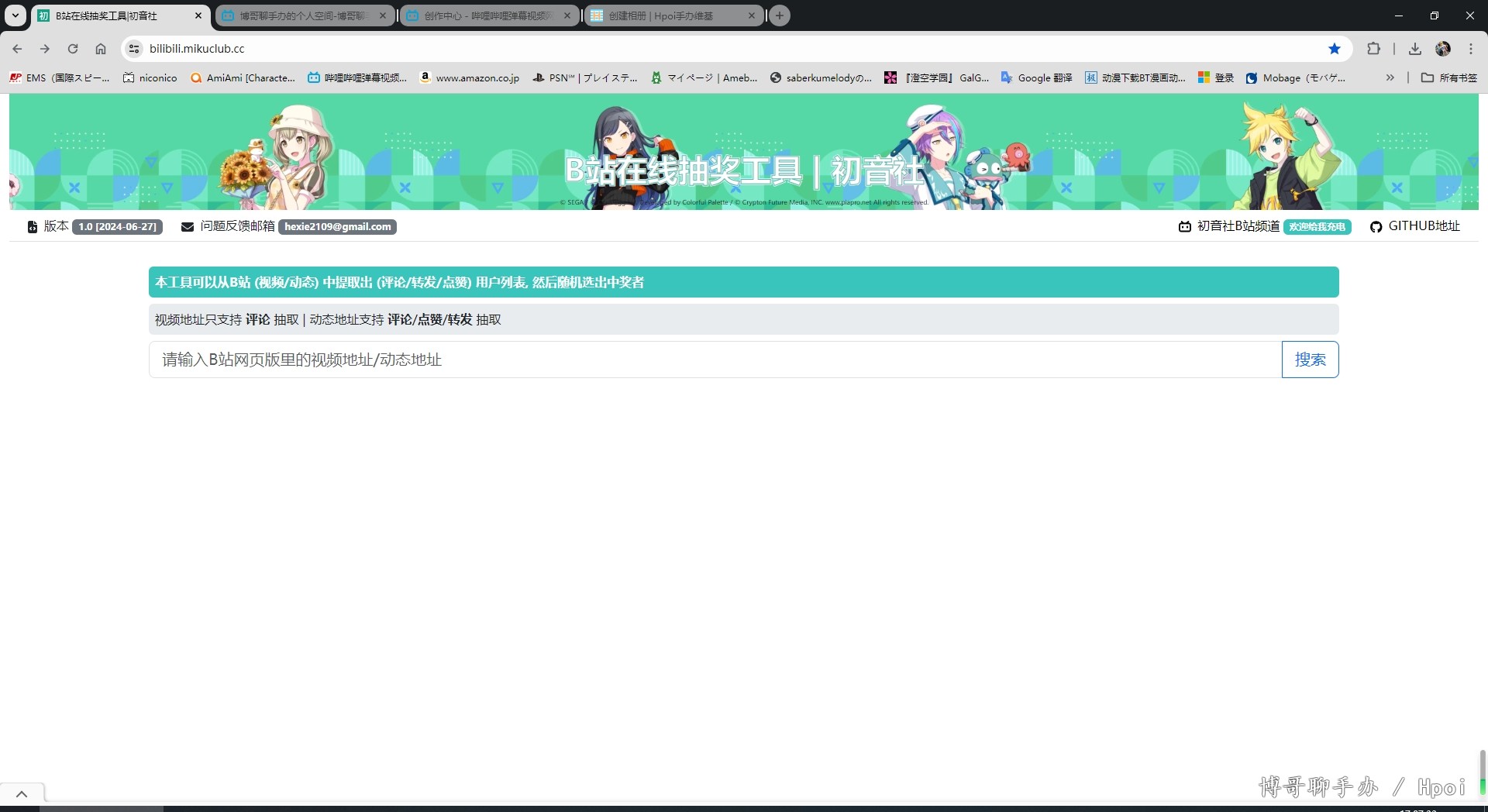This screenshot has width=1488, height=812.
Task: Close the B站在线抽奖工具 tab
Action: [x=198, y=15]
